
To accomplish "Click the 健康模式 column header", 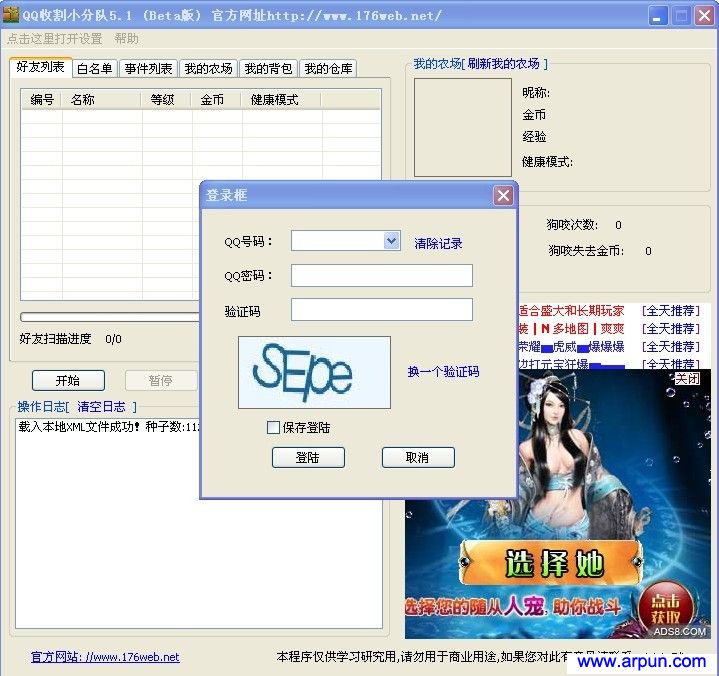I will tap(282, 100).
